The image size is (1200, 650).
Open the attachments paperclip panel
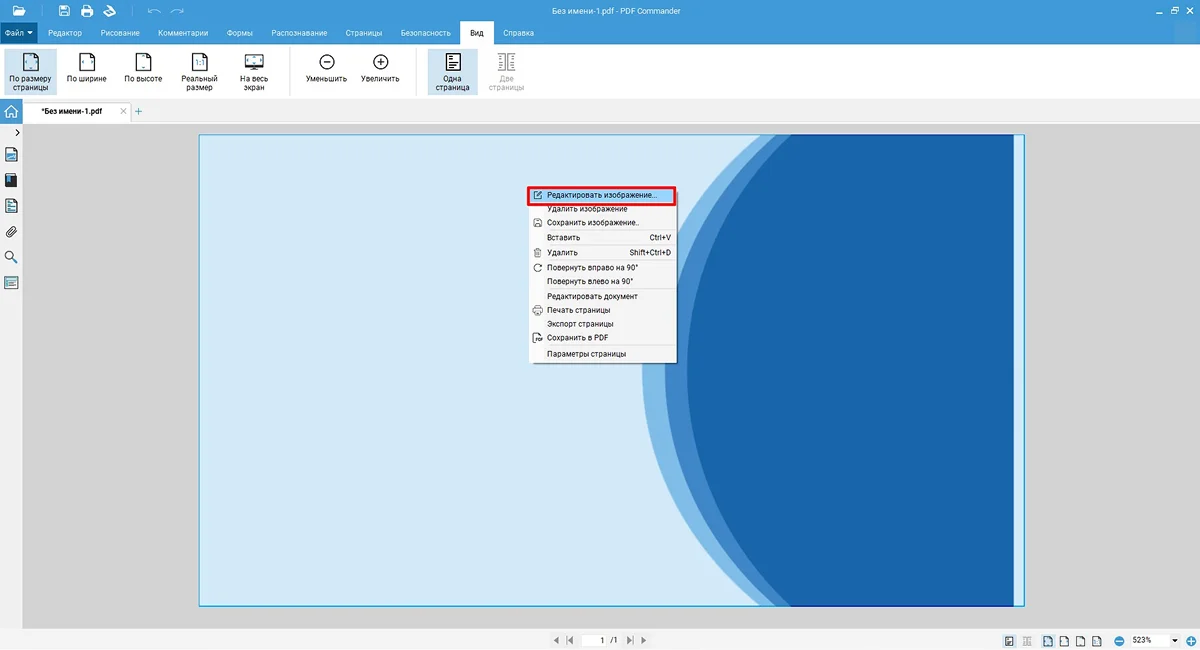pos(12,232)
